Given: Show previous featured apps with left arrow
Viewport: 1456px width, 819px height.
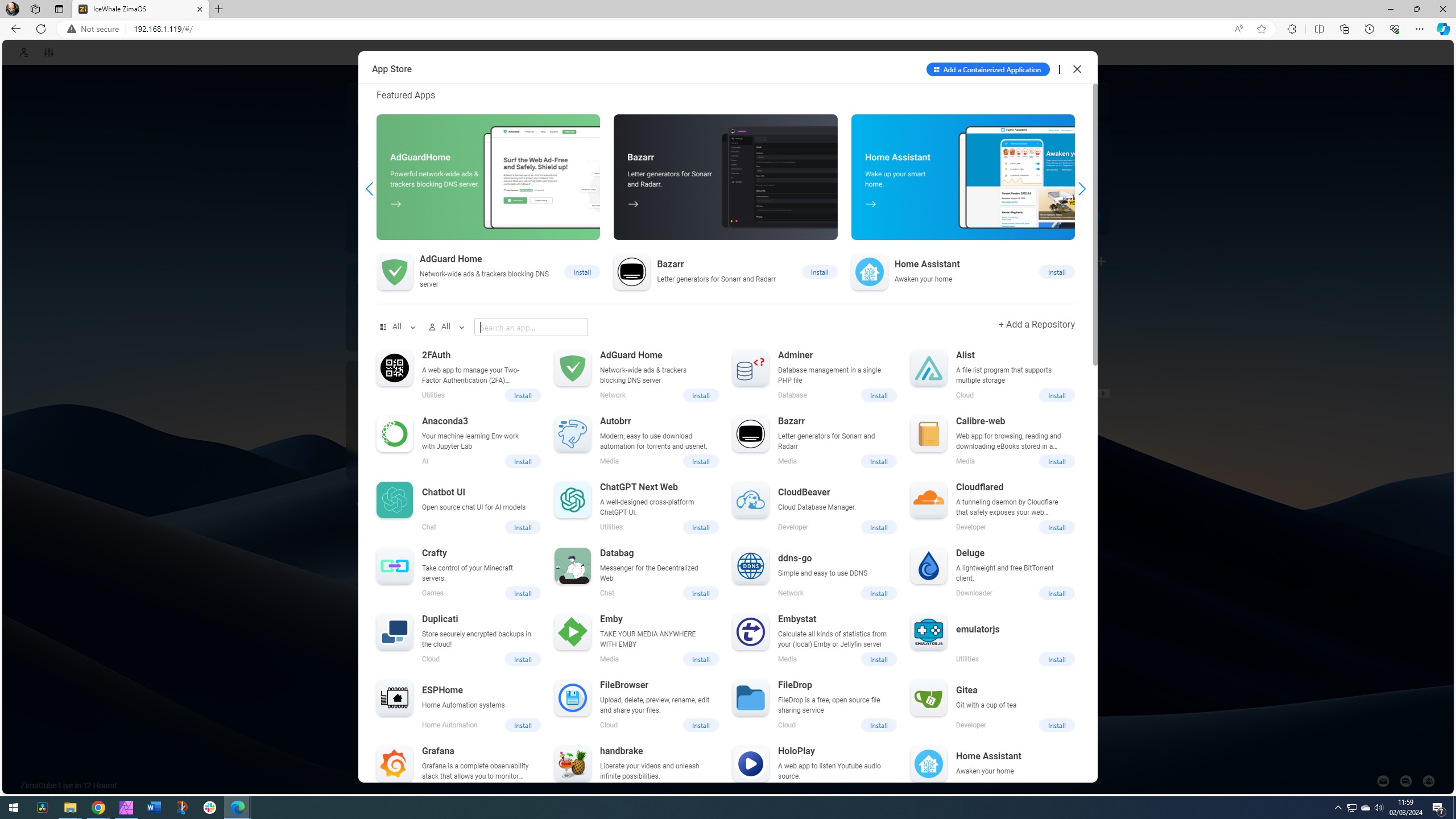Looking at the screenshot, I should [x=369, y=189].
